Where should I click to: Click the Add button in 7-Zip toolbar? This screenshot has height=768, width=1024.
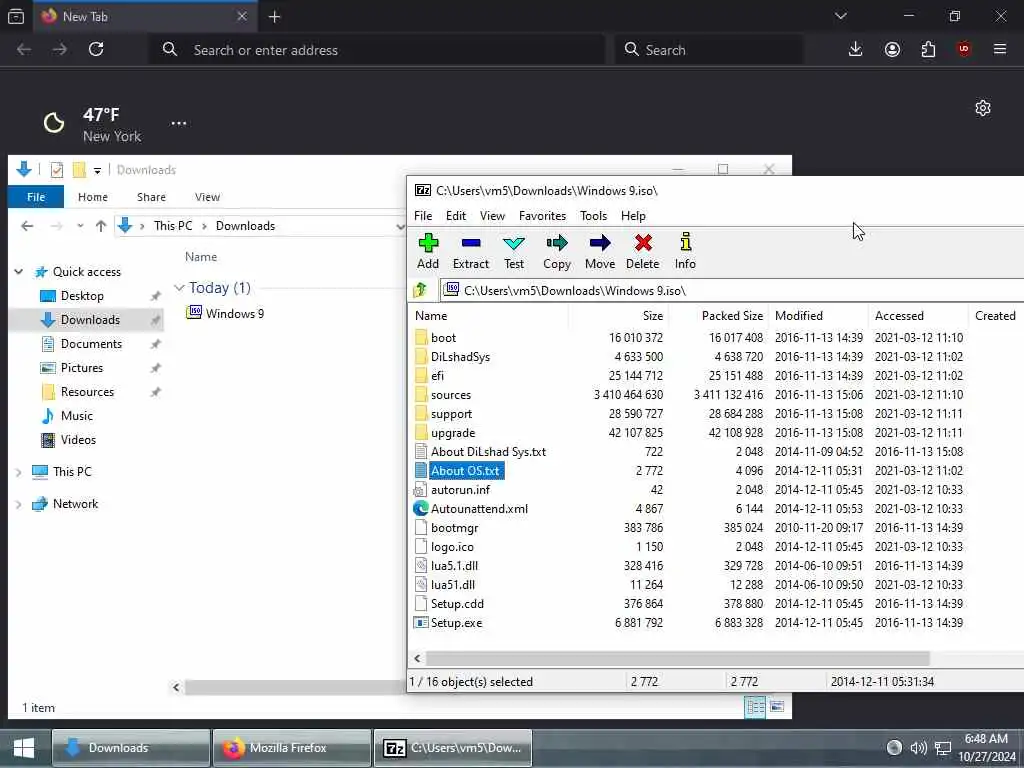pos(428,251)
